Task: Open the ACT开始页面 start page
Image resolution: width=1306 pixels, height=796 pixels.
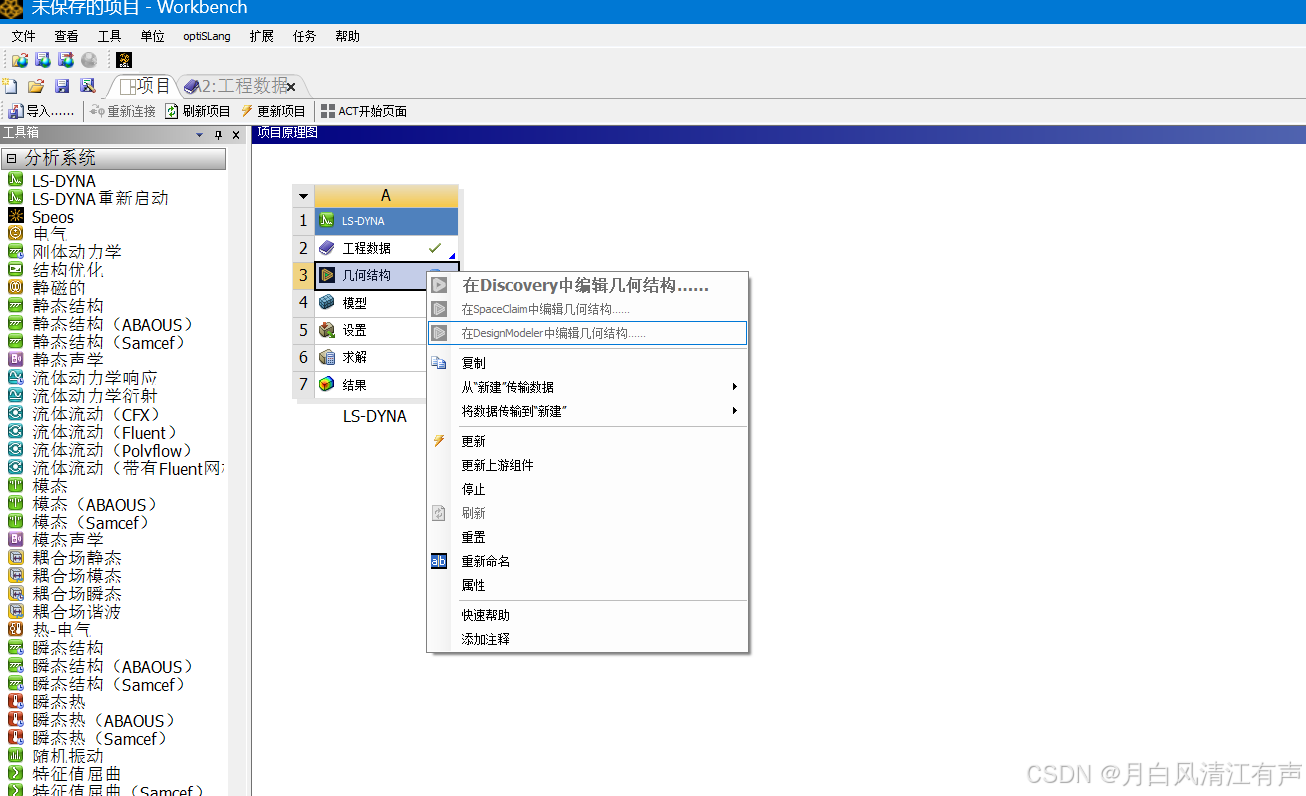Action: (364, 111)
